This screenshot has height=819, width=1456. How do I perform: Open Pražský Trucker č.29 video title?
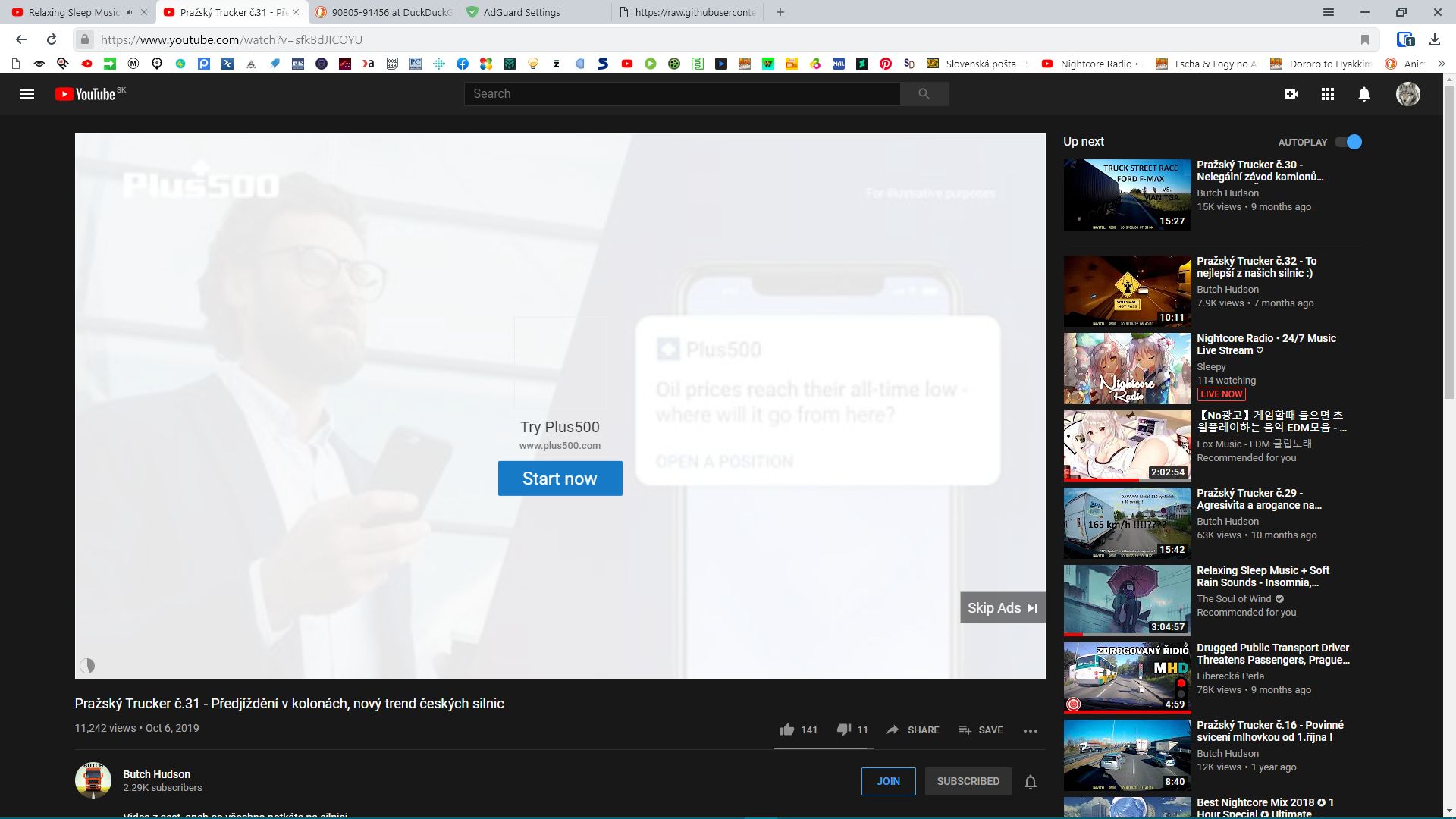(x=1259, y=499)
